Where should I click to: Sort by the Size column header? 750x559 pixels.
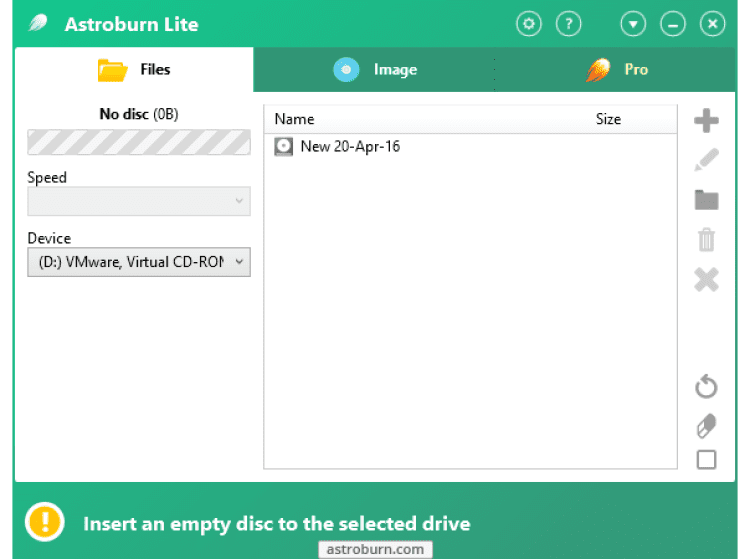[x=608, y=119]
